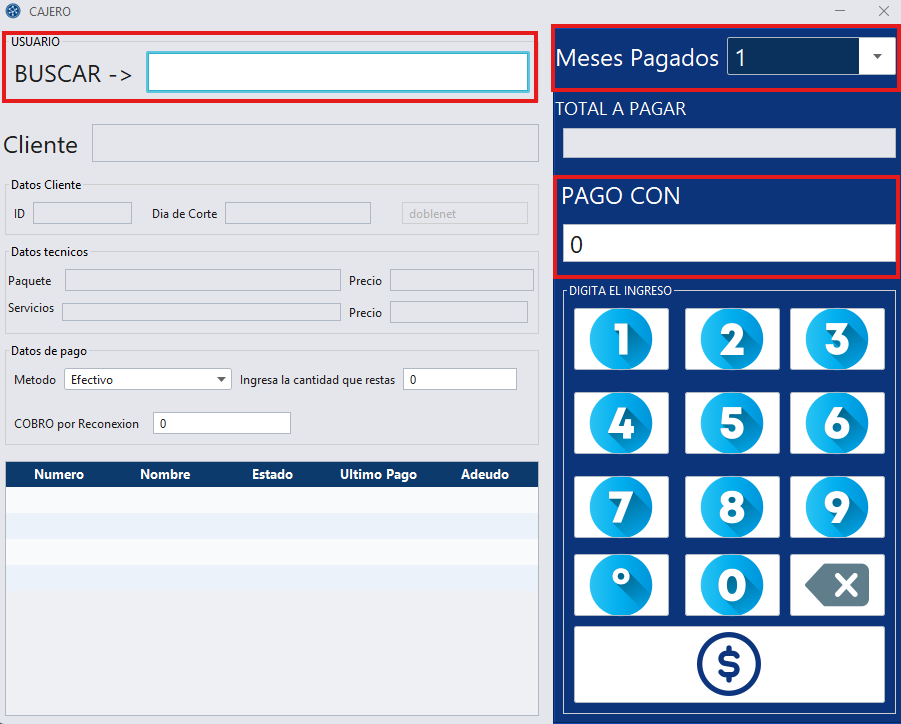Screen dimensions: 901x724
Task: Click the COBRO por Reconexion field
Action: 221,424
